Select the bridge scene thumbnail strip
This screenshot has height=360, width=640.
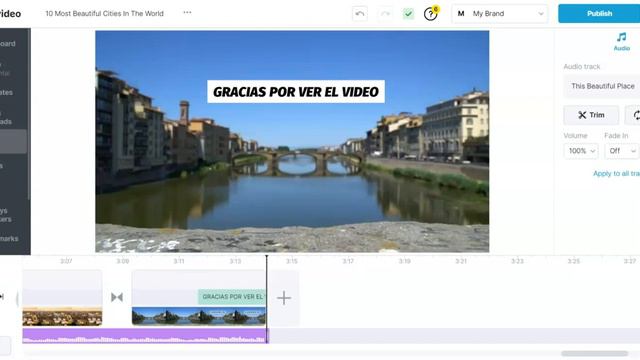tap(199, 316)
